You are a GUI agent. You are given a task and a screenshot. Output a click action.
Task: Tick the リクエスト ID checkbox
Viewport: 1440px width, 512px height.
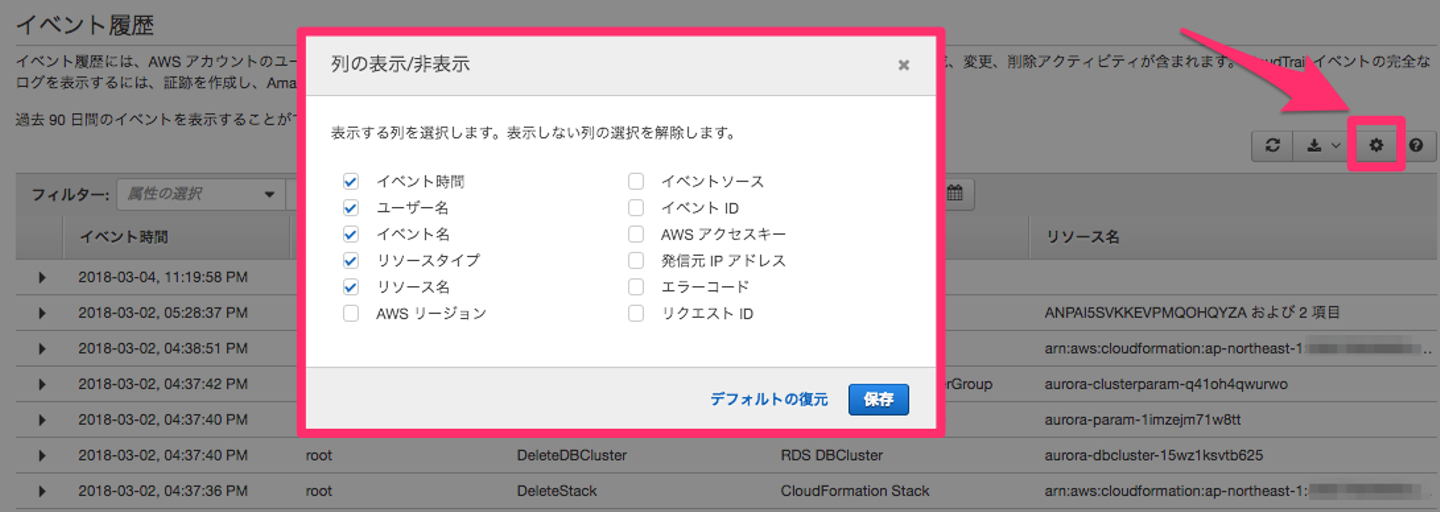[636, 313]
